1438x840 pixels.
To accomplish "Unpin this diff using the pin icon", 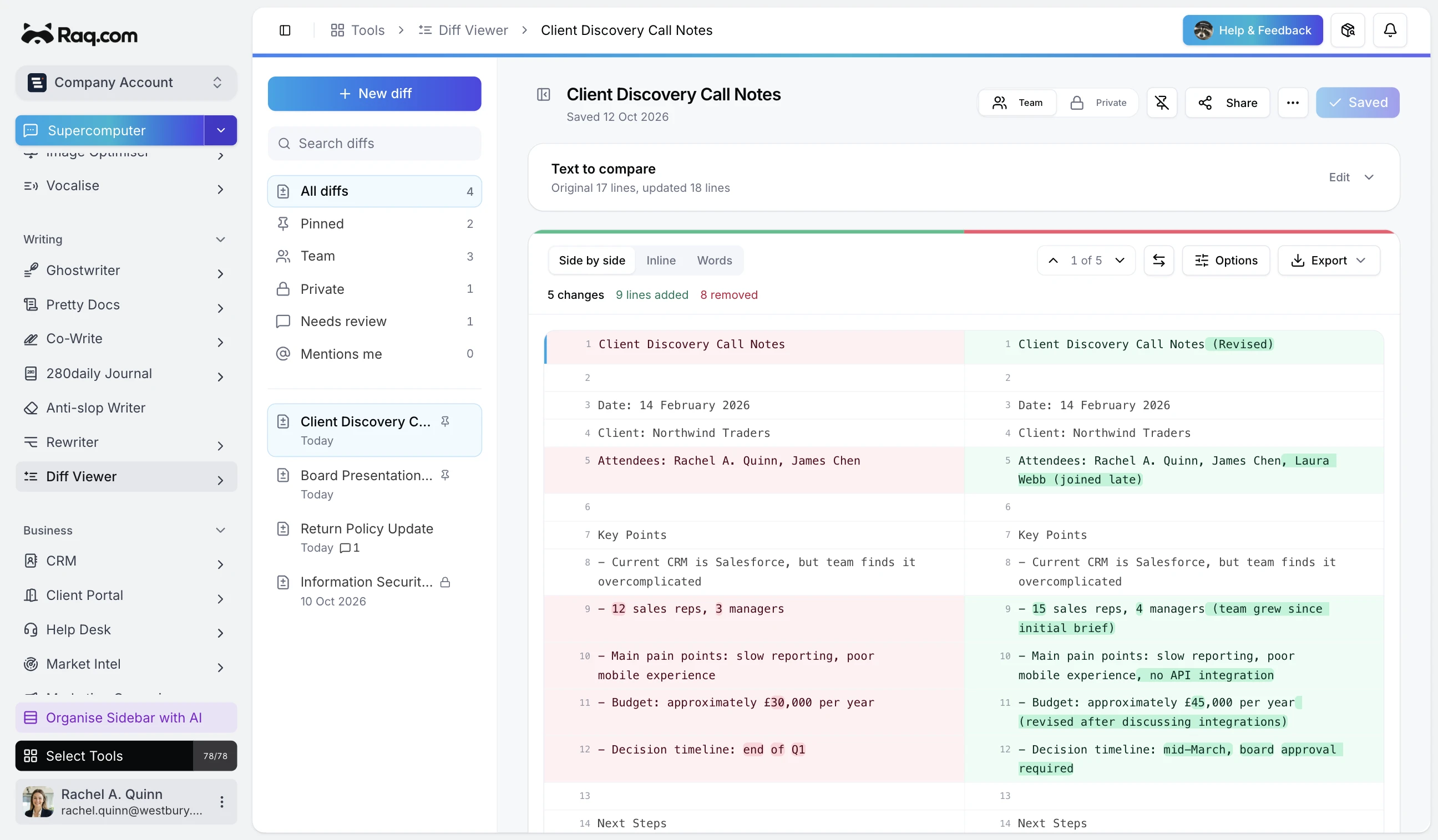I will [1161, 103].
